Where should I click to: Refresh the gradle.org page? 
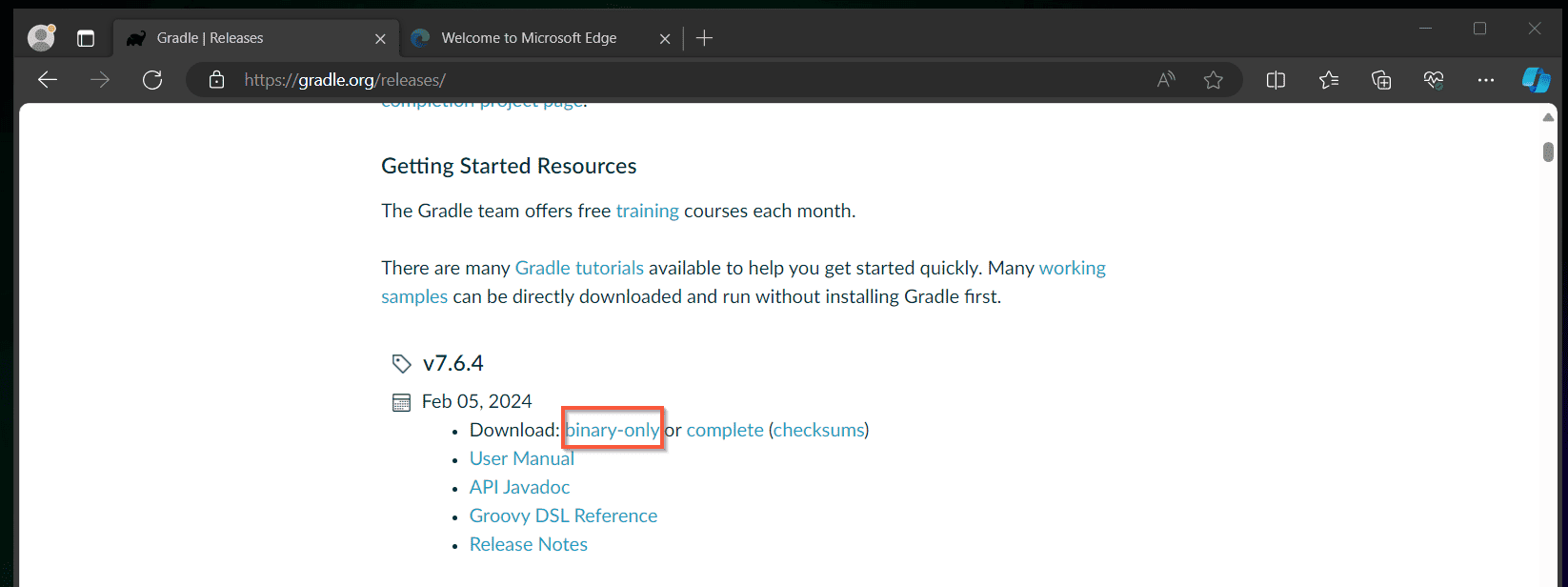152,80
